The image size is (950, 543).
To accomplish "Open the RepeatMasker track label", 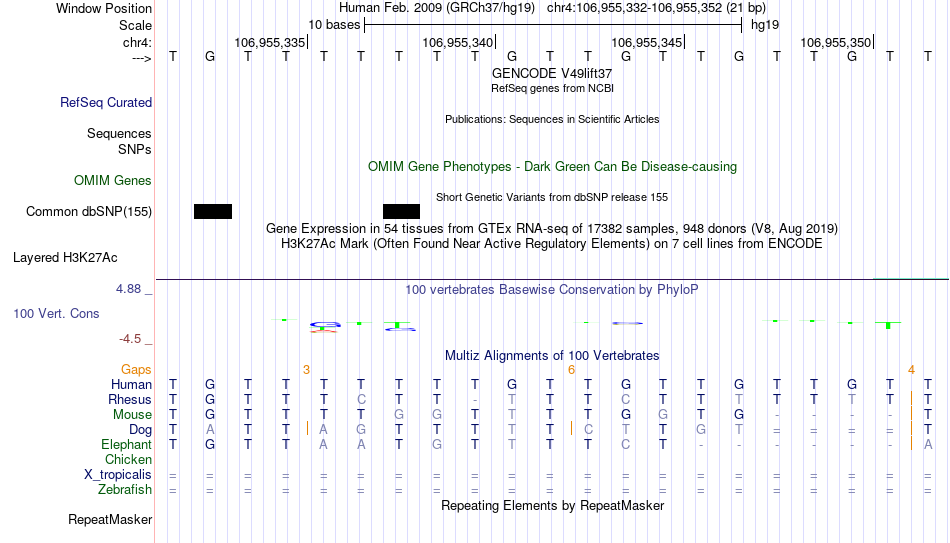I will tap(110, 519).
